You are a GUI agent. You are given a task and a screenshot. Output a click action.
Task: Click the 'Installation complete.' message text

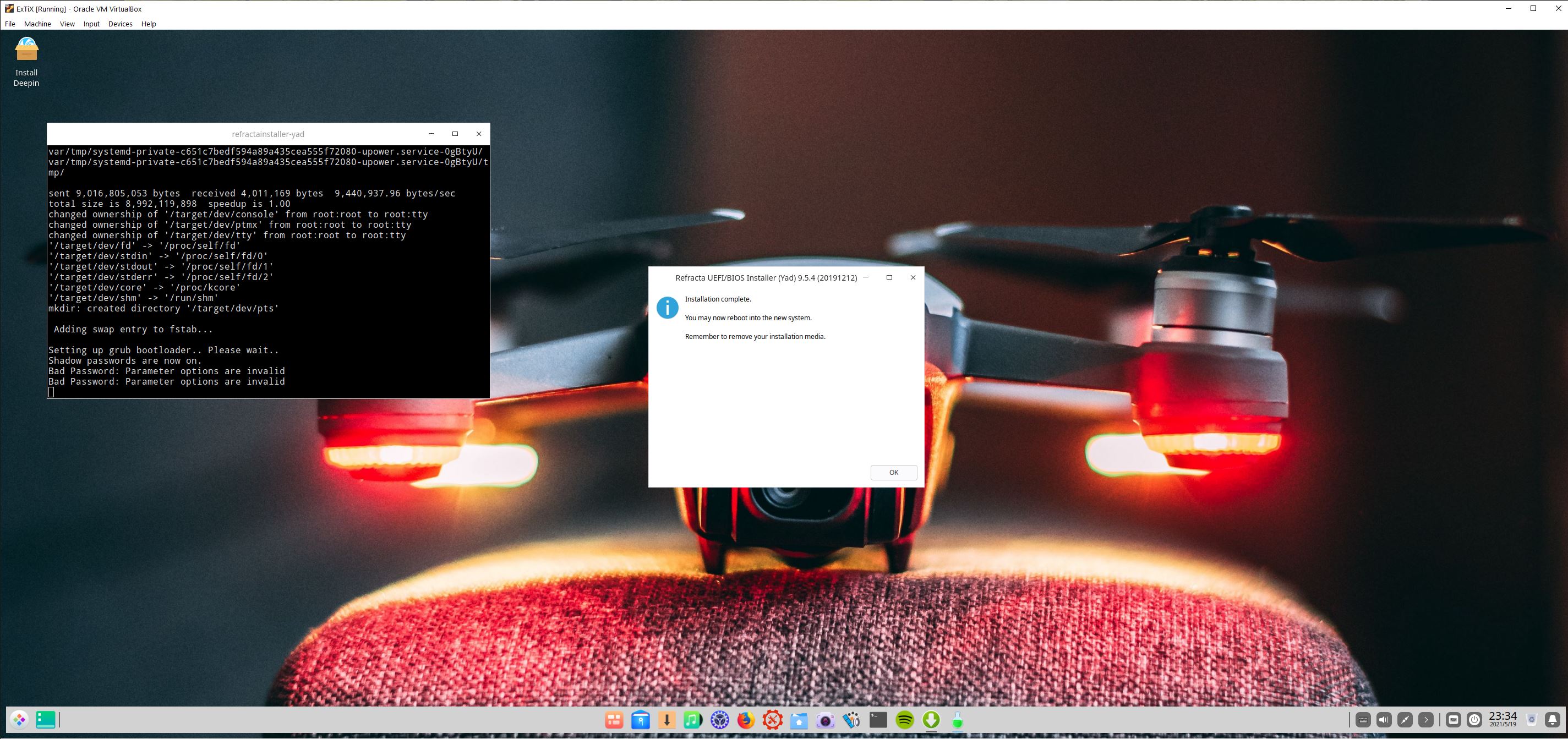point(718,299)
